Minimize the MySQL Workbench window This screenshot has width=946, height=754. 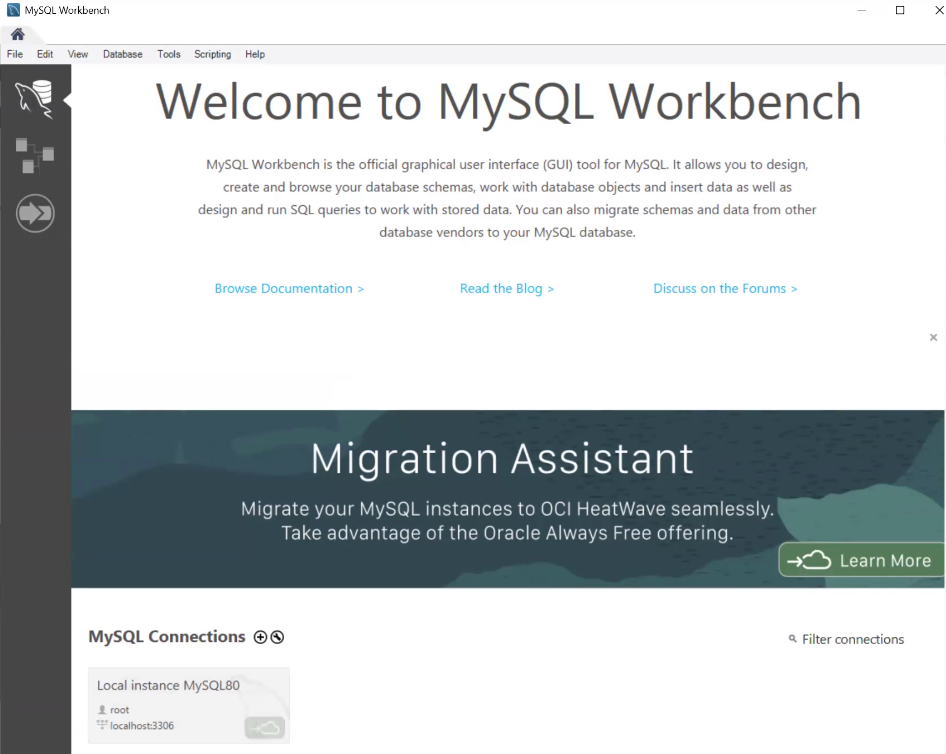862,10
